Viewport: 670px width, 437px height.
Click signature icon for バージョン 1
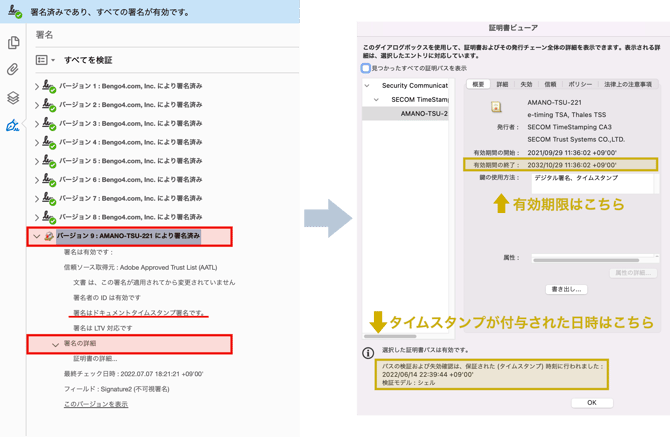49,86
